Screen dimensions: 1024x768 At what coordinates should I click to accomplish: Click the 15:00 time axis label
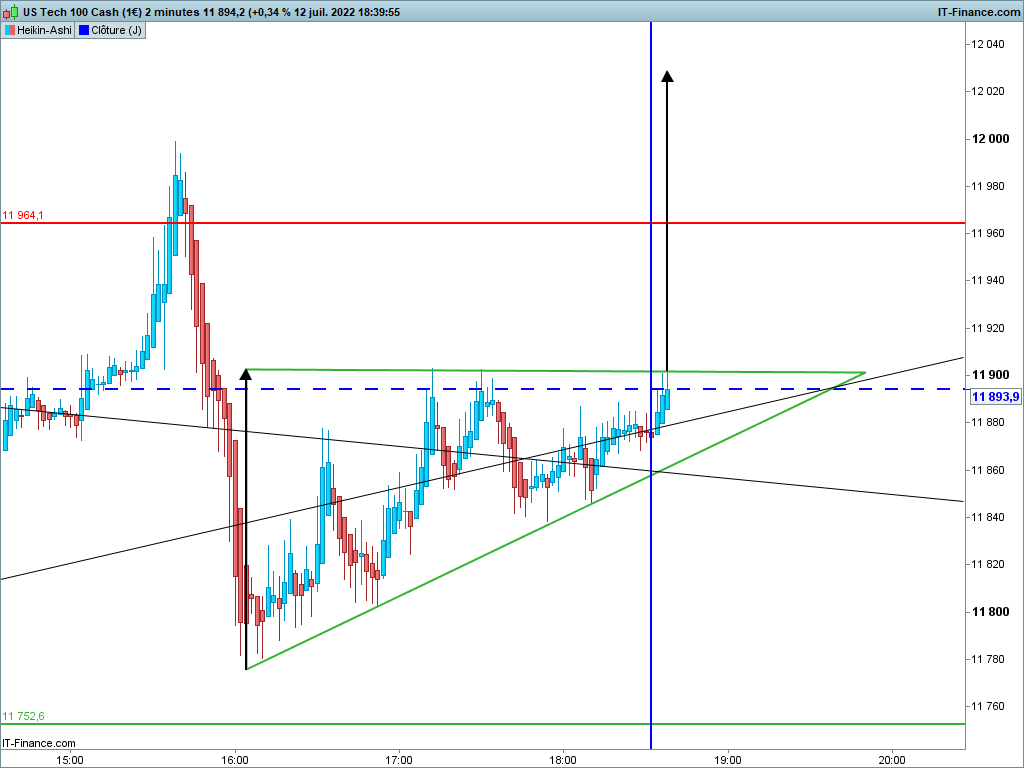69,760
